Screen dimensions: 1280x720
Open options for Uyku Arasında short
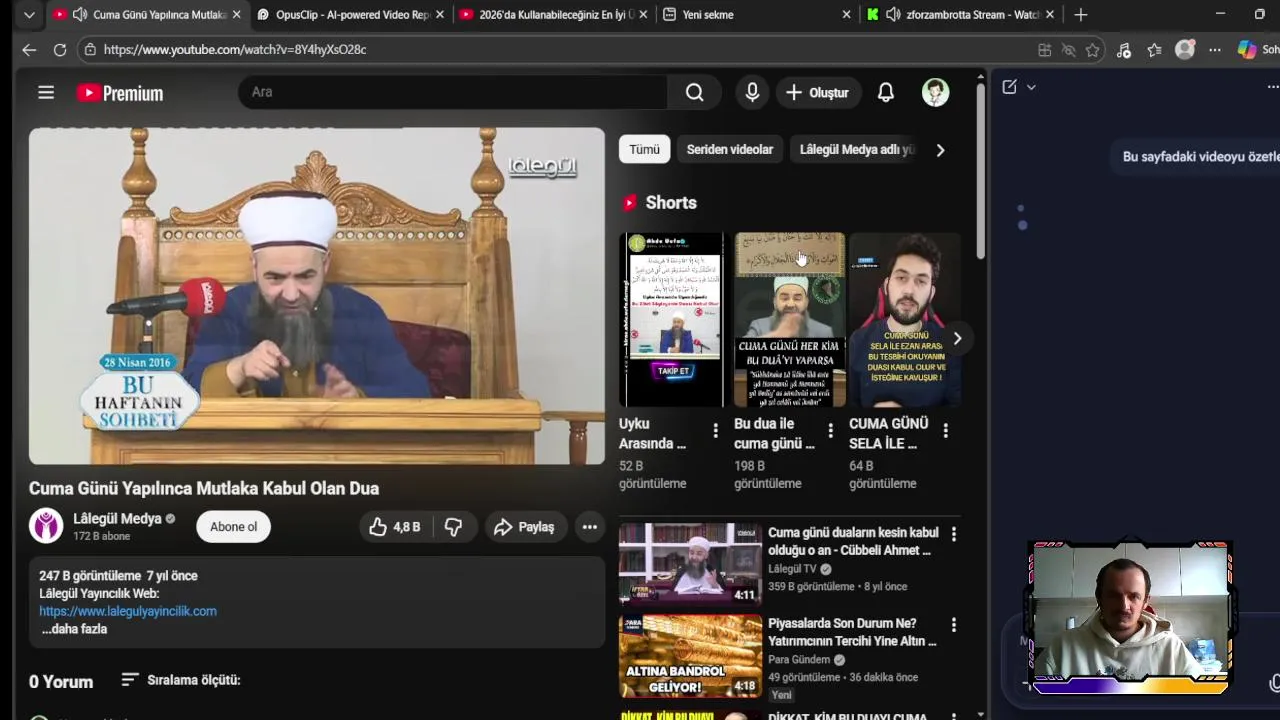[715, 430]
